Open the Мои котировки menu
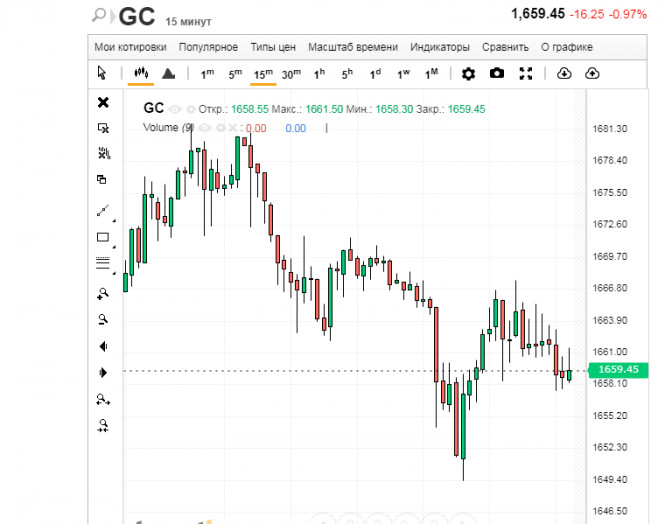Screen dimensions: 665x524 130,47
